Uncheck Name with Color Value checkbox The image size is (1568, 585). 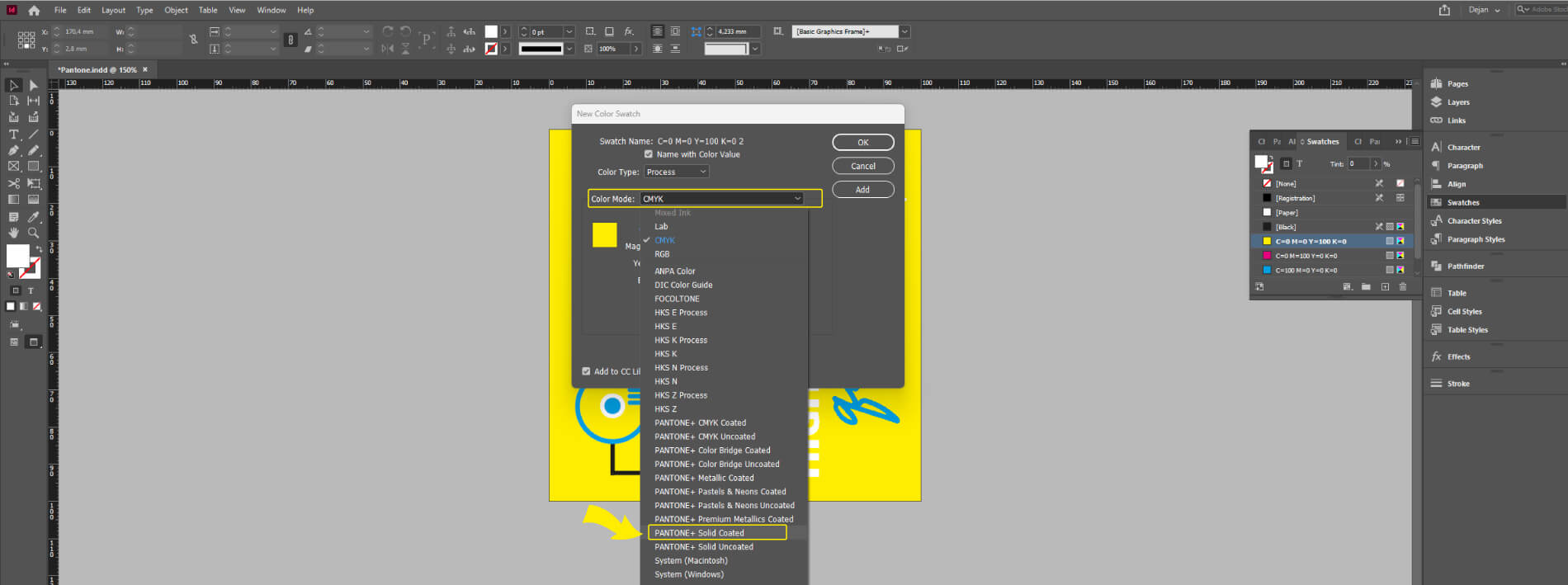pos(649,154)
